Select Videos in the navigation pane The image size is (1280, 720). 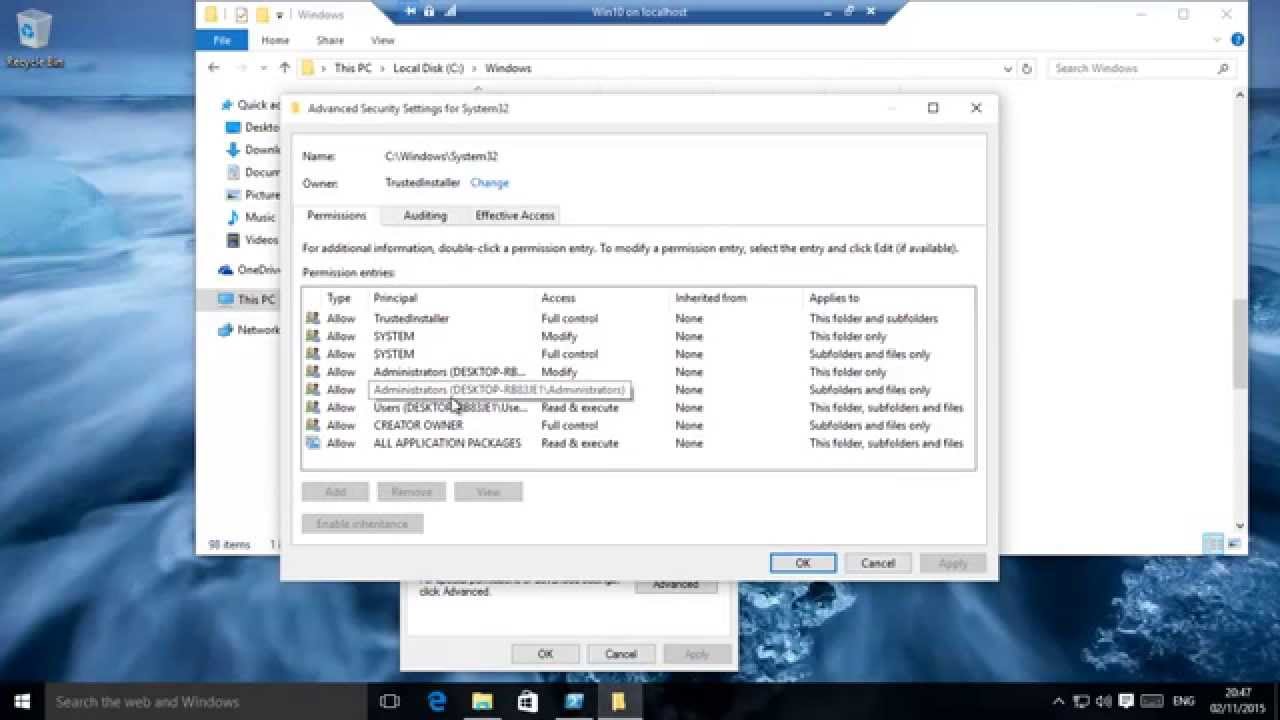click(261, 240)
